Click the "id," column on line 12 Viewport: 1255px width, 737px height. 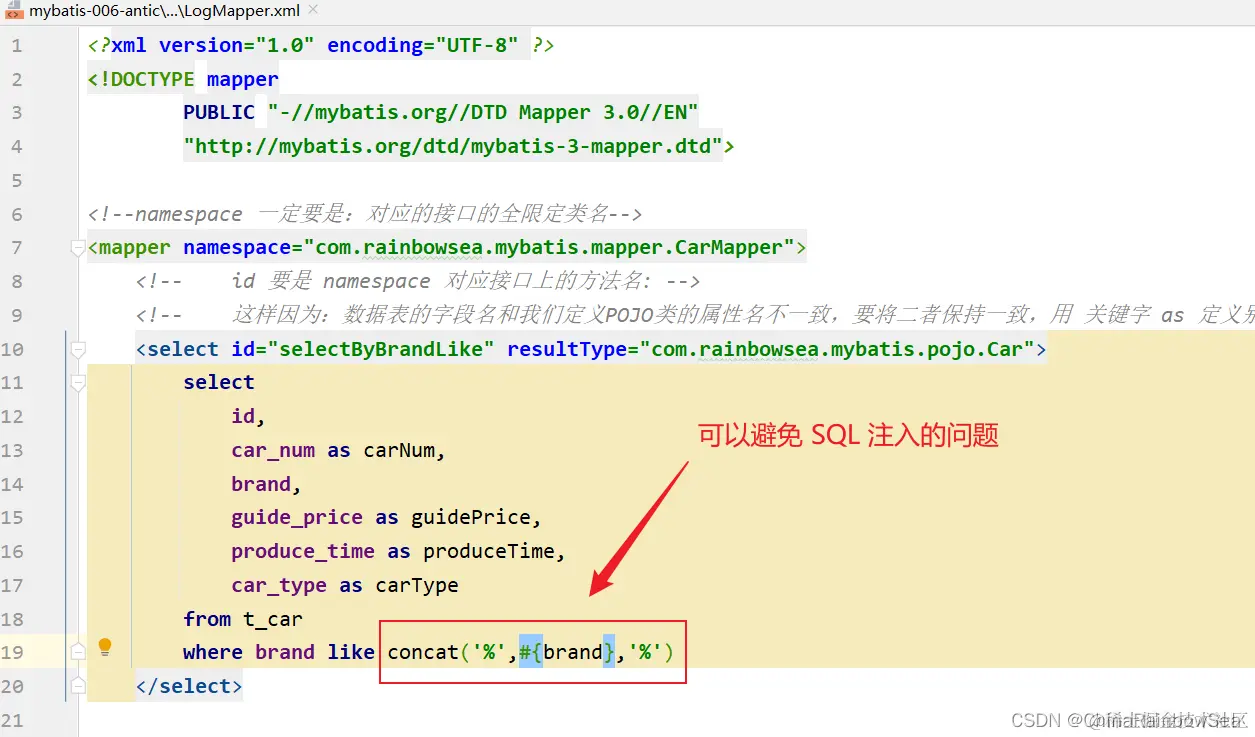[x=249, y=416]
